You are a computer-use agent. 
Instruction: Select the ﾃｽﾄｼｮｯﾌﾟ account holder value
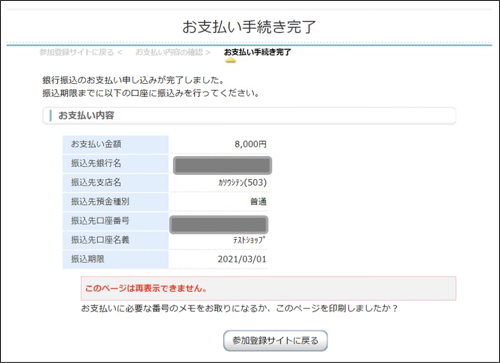coord(249,240)
